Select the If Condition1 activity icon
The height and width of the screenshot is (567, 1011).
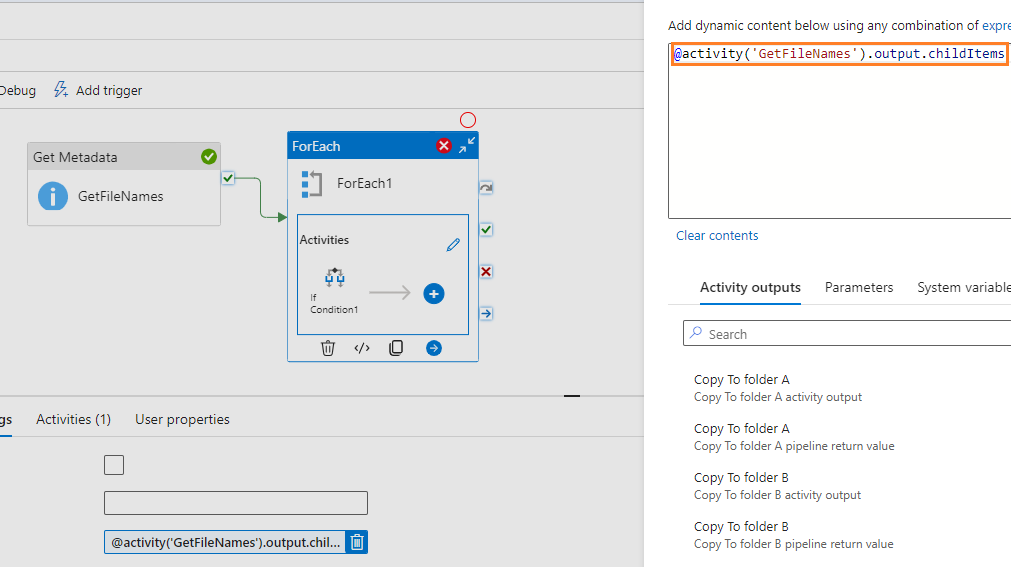(x=335, y=277)
